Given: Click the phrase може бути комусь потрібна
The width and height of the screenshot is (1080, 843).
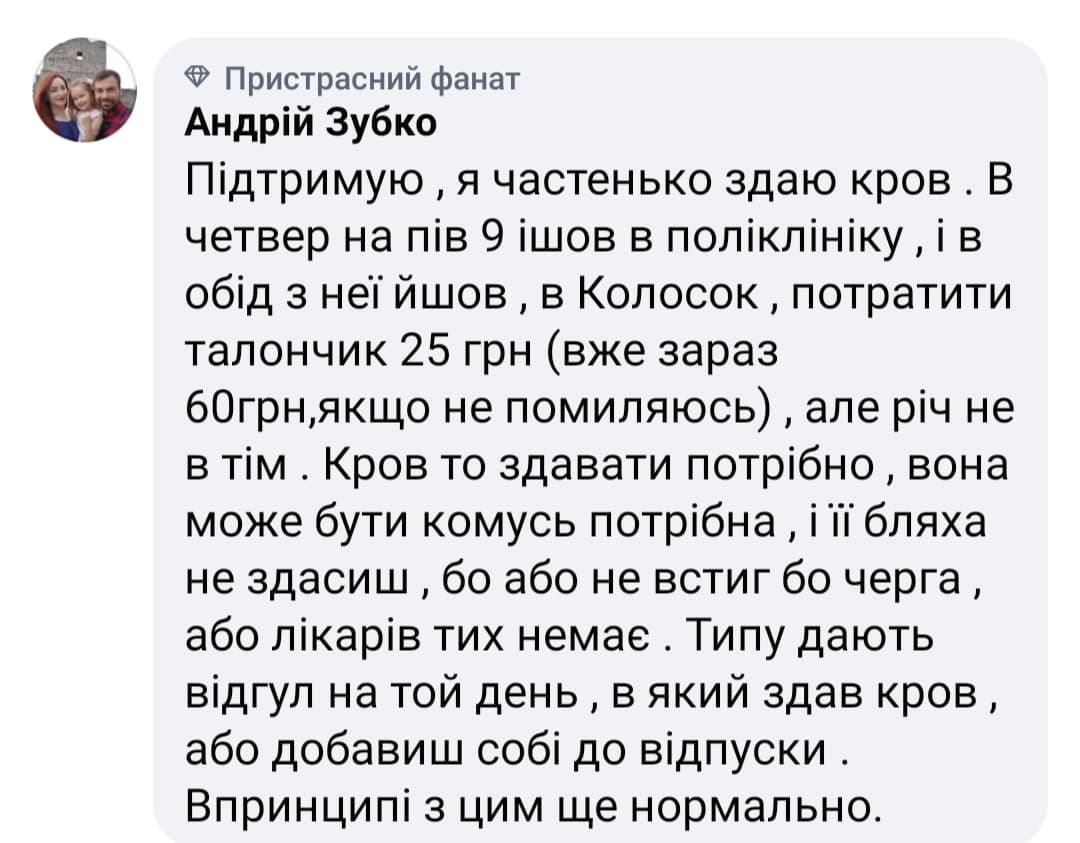Looking at the screenshot, I should [x=481, y=523].
